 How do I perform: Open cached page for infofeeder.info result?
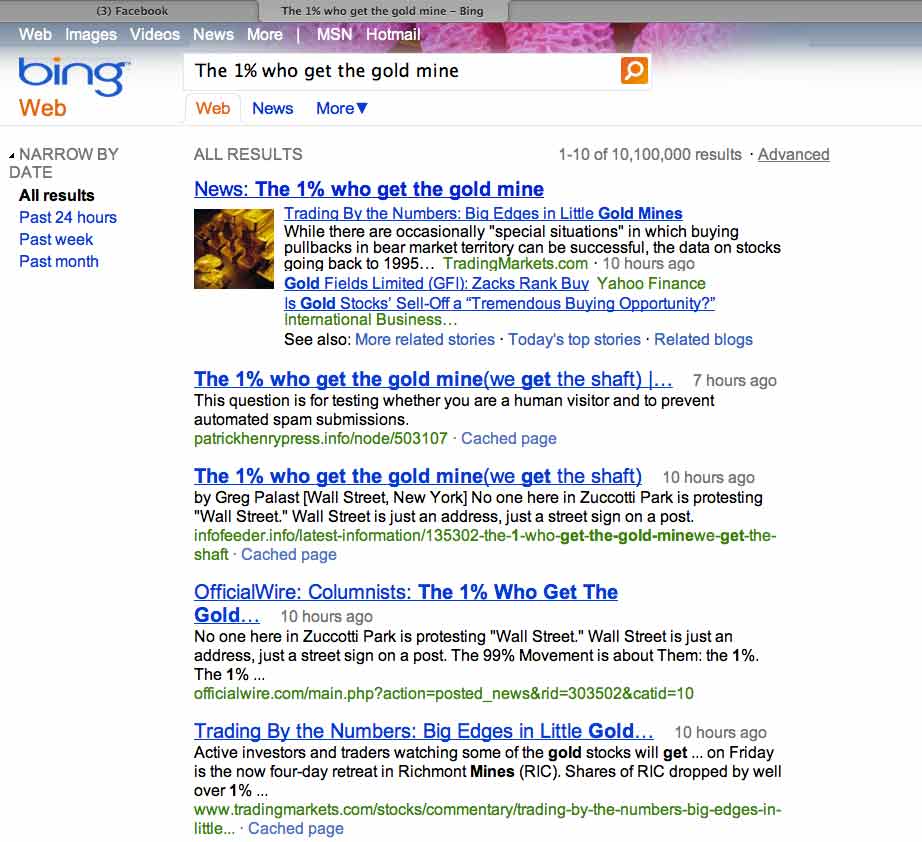click(289, 554)
